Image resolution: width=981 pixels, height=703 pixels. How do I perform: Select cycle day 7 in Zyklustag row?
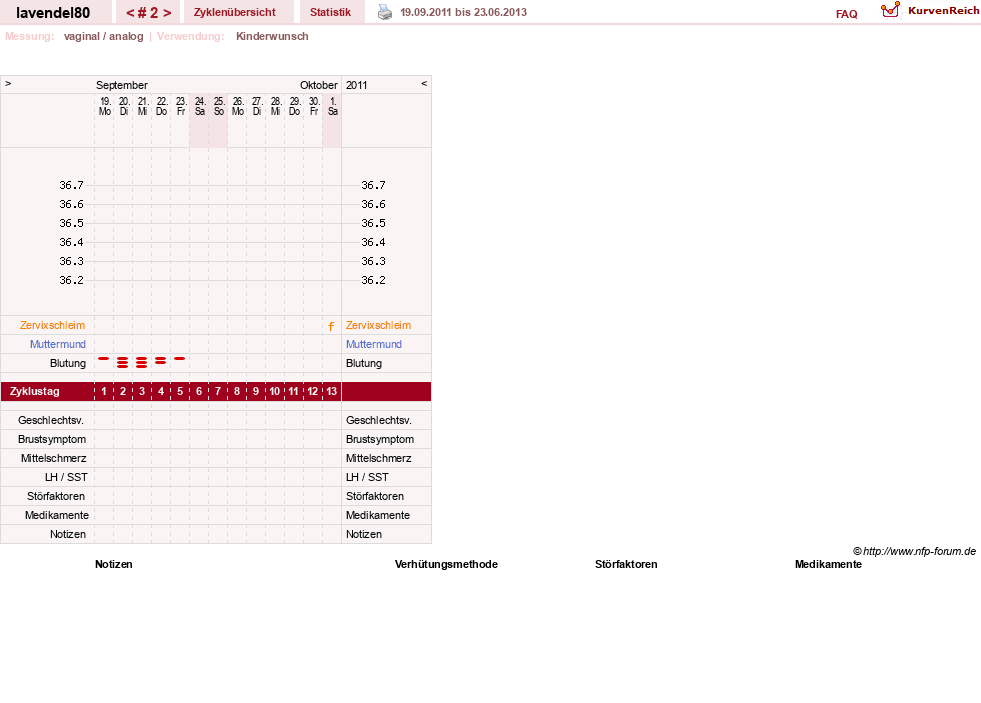tap(218, 392)
